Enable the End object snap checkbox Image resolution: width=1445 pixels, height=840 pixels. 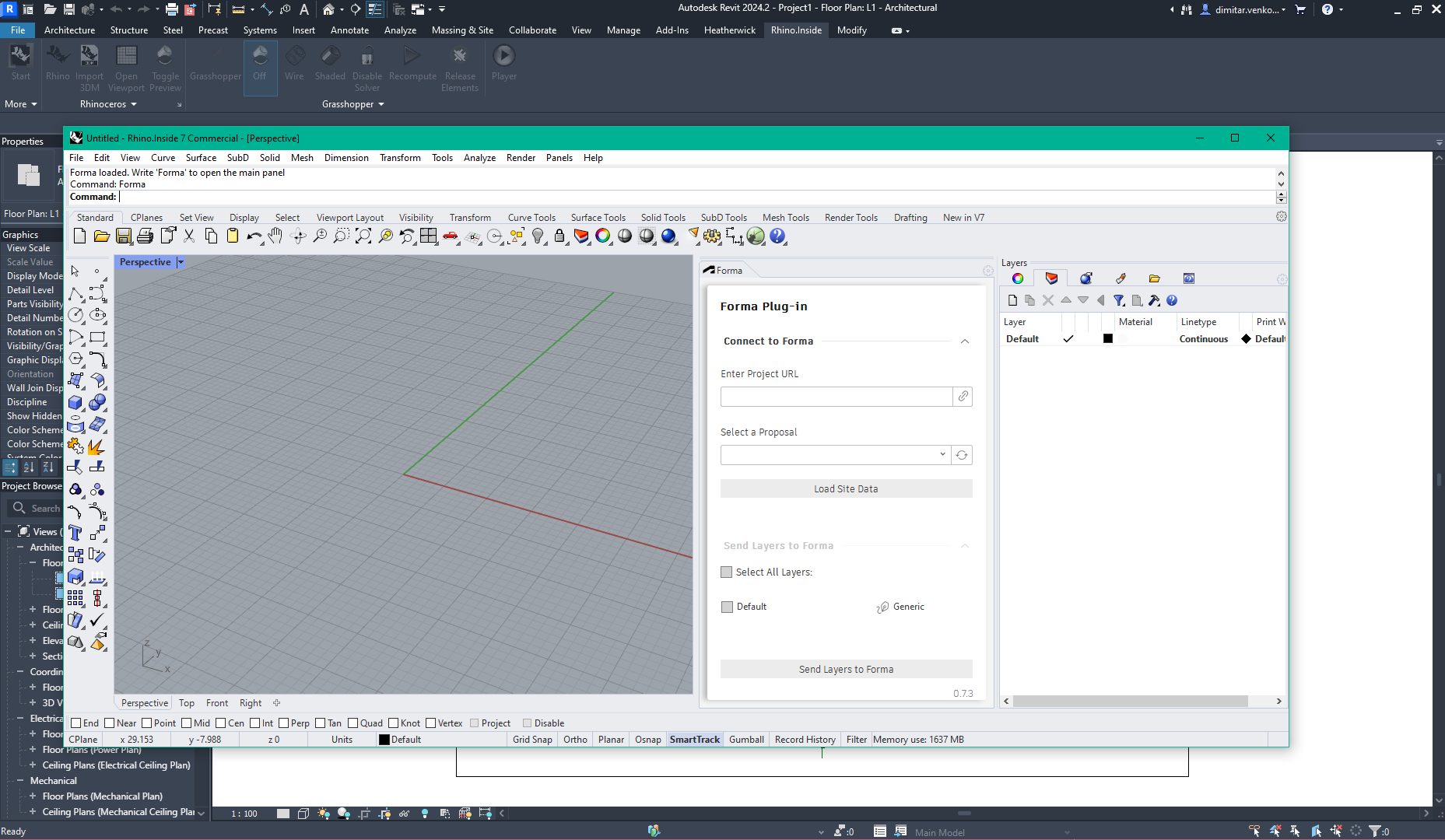(76, 723)
